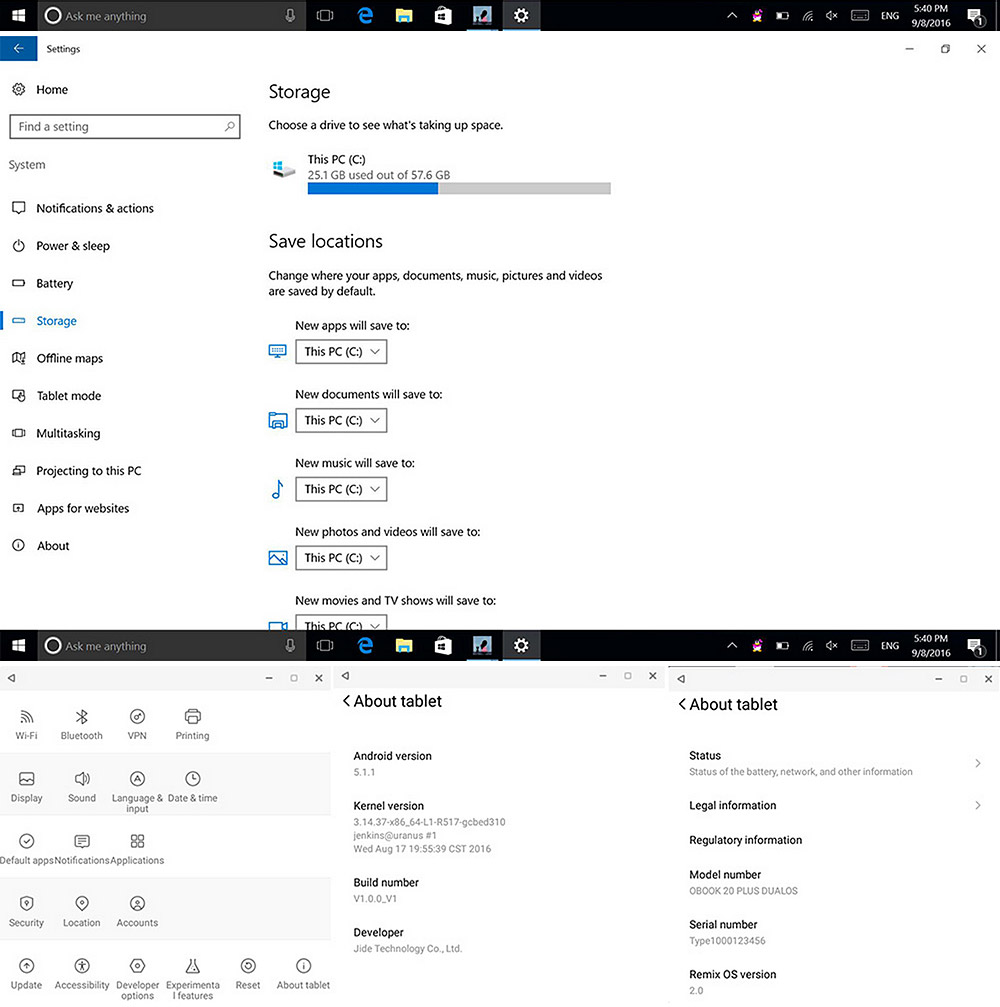Open Update settings icon
Screen dimensions: 1000x1007
pyautogui.click(x=26, y=974)
